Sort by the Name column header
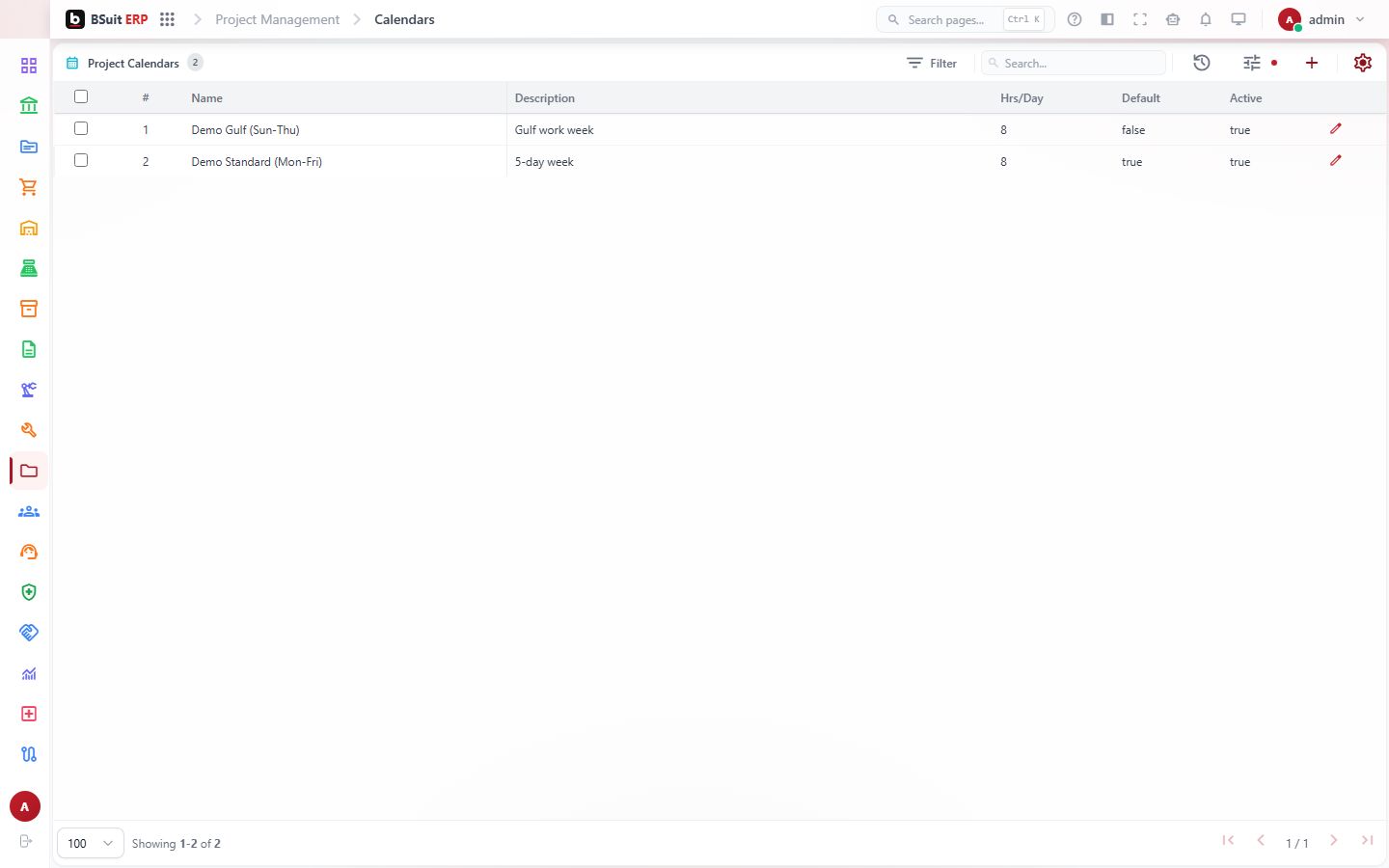Image resolution: width=1389 pixels, height=868 pixels. 206,98
